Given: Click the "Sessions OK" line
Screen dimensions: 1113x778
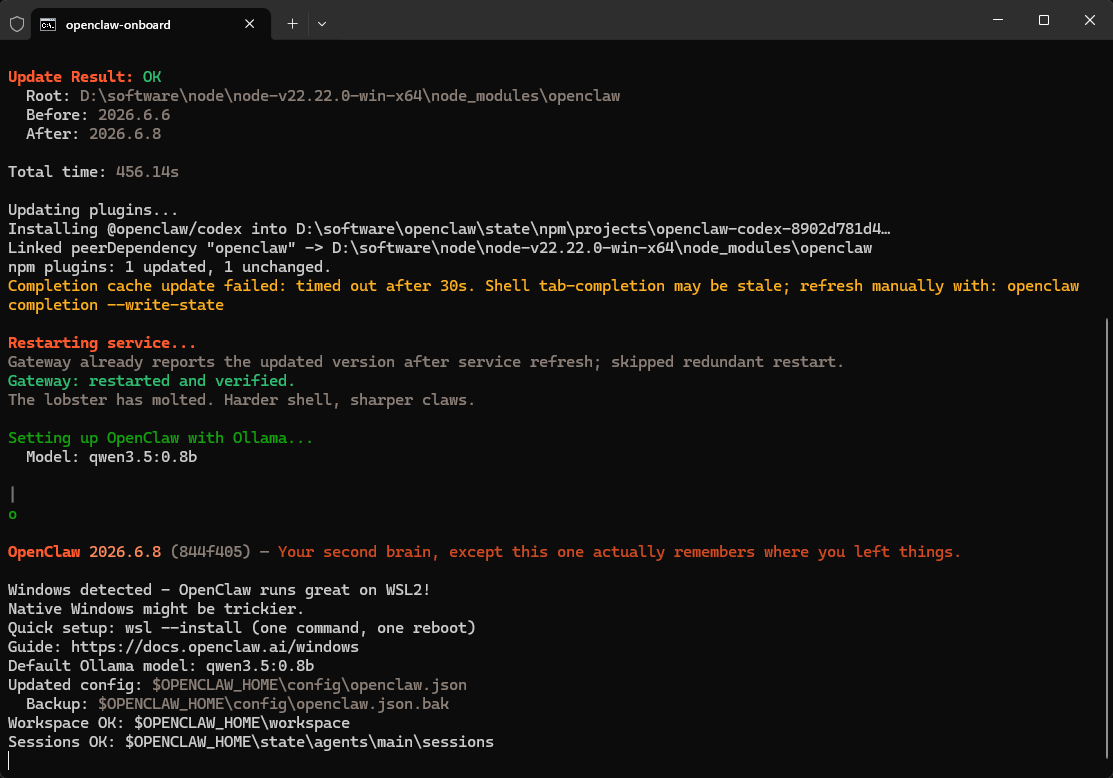Looking at the screenshot, I should point(251,742).
